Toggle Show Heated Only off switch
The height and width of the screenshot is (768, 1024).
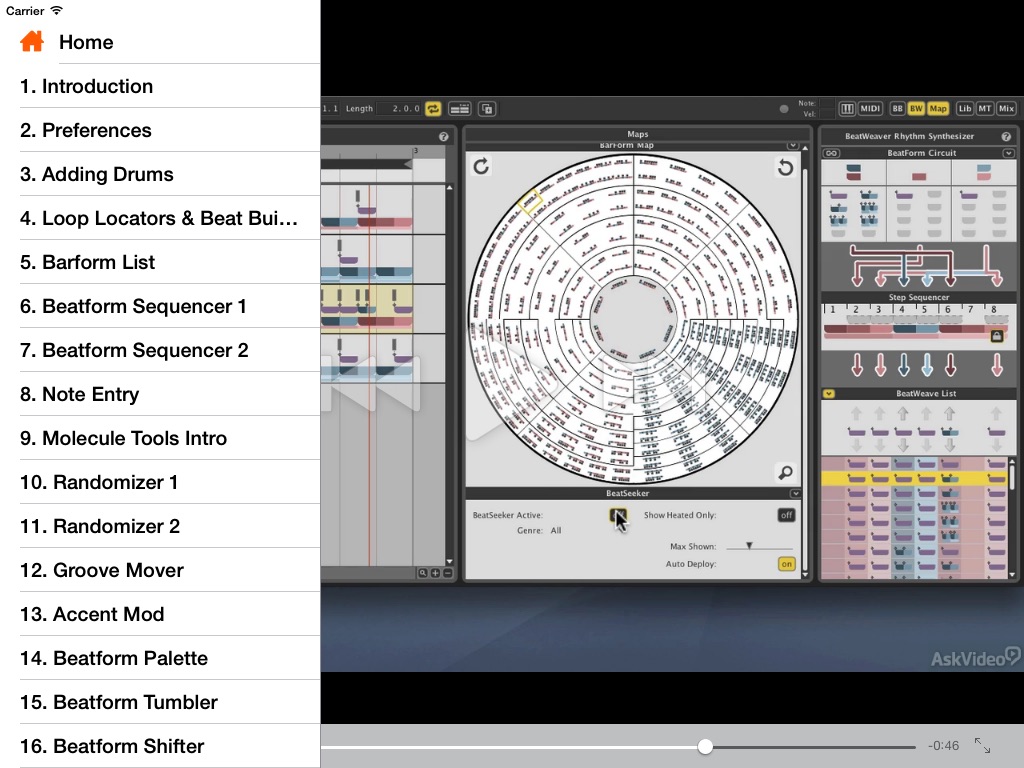787,515
